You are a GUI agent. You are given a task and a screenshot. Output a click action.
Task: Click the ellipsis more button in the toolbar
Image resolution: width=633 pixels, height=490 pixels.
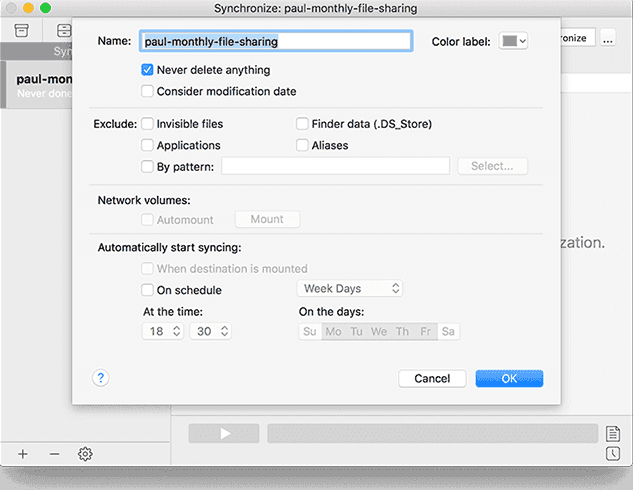click(x=608, y=37)
